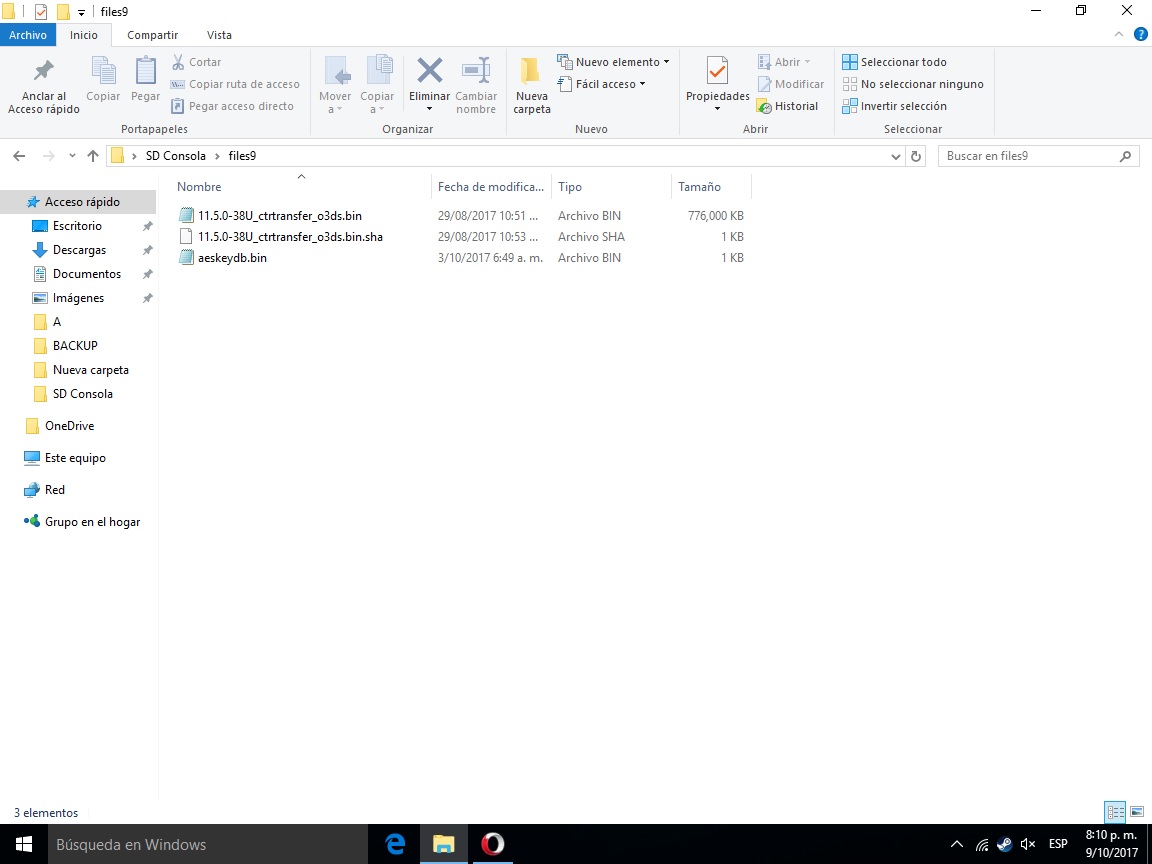Image resolution: width=1152 pixels, height=864 pixels.
Task: Click the Eliminar delete icon
Action: pyautogui.click(x=429, y=72)
